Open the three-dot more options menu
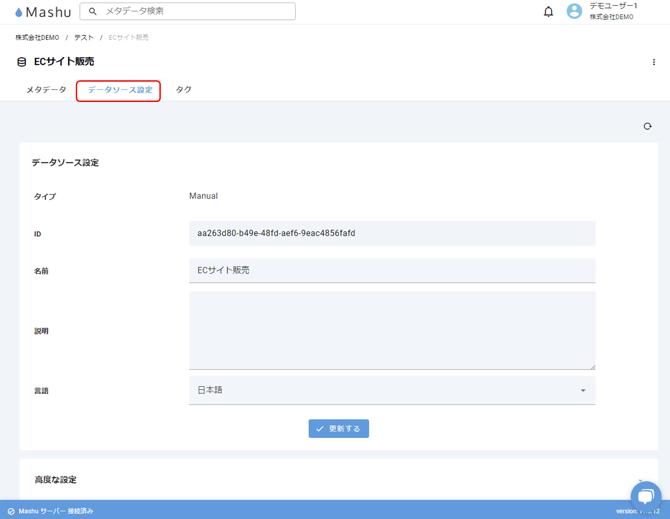The width and height of the screenshot is (670, 519). click(654, 62)
